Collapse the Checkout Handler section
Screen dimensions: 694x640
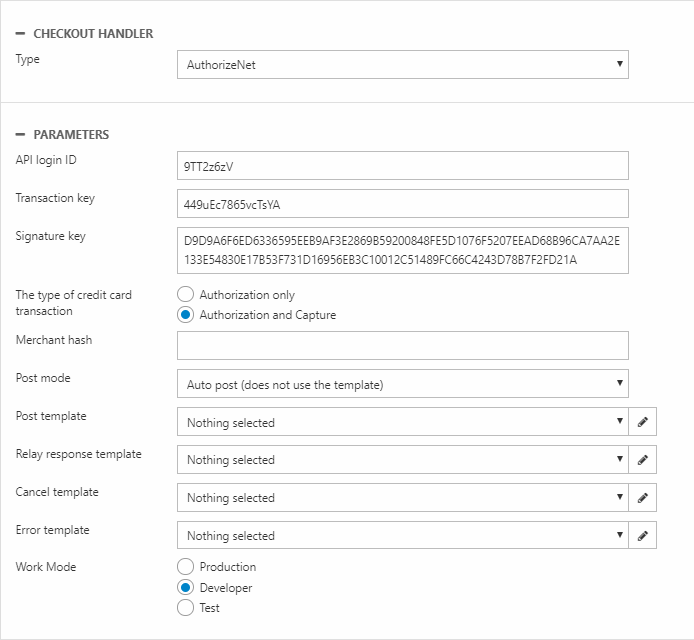click(20, 34)
